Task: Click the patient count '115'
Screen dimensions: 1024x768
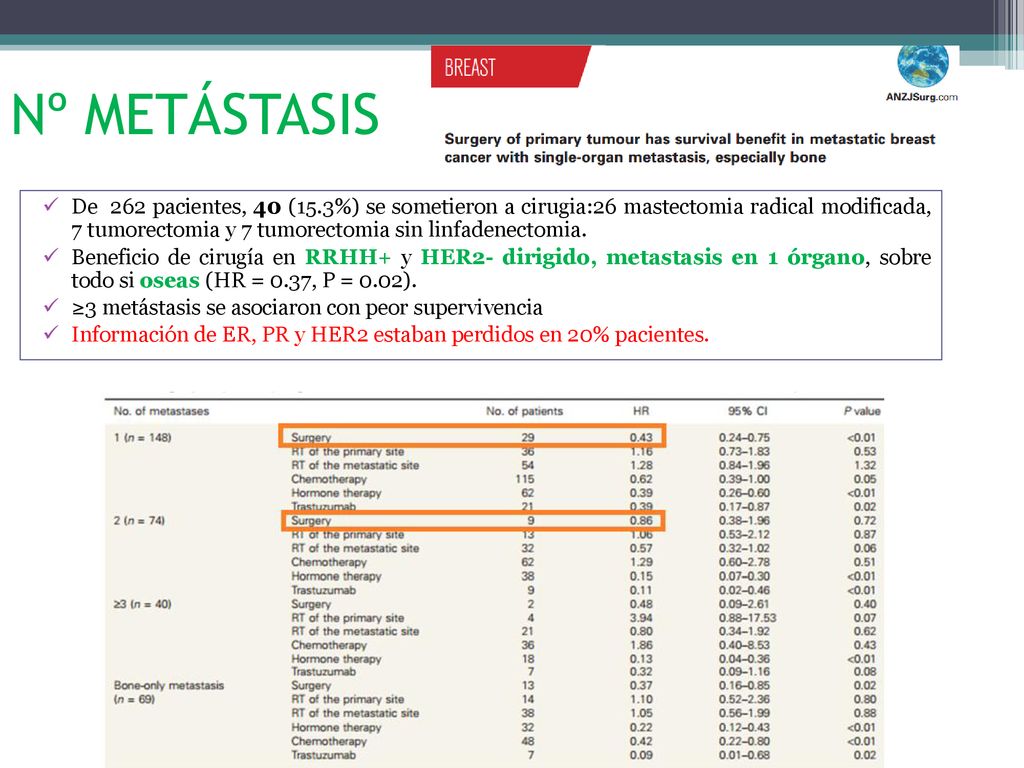Action: (x=524, y=479)
